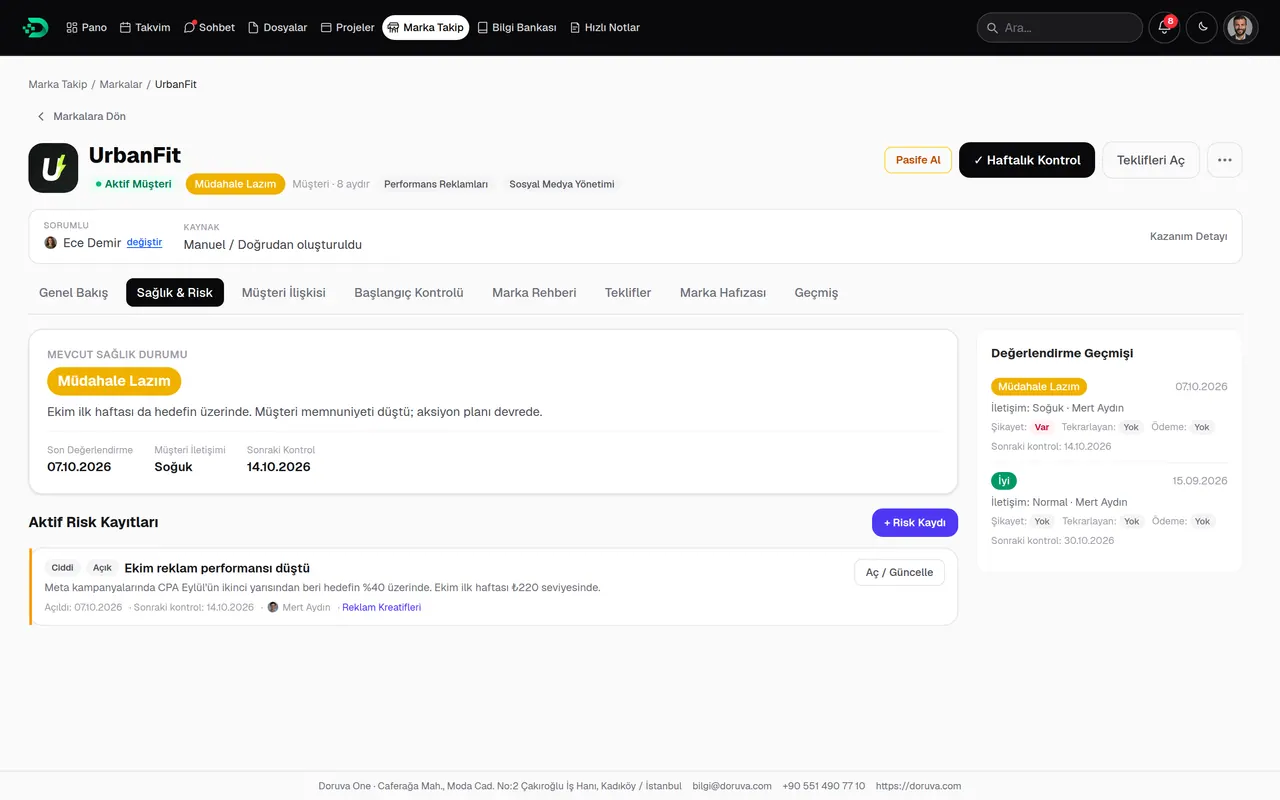Focus the Ara search field
This screenshot has width=1280, height=800.
click(1060, 28)
